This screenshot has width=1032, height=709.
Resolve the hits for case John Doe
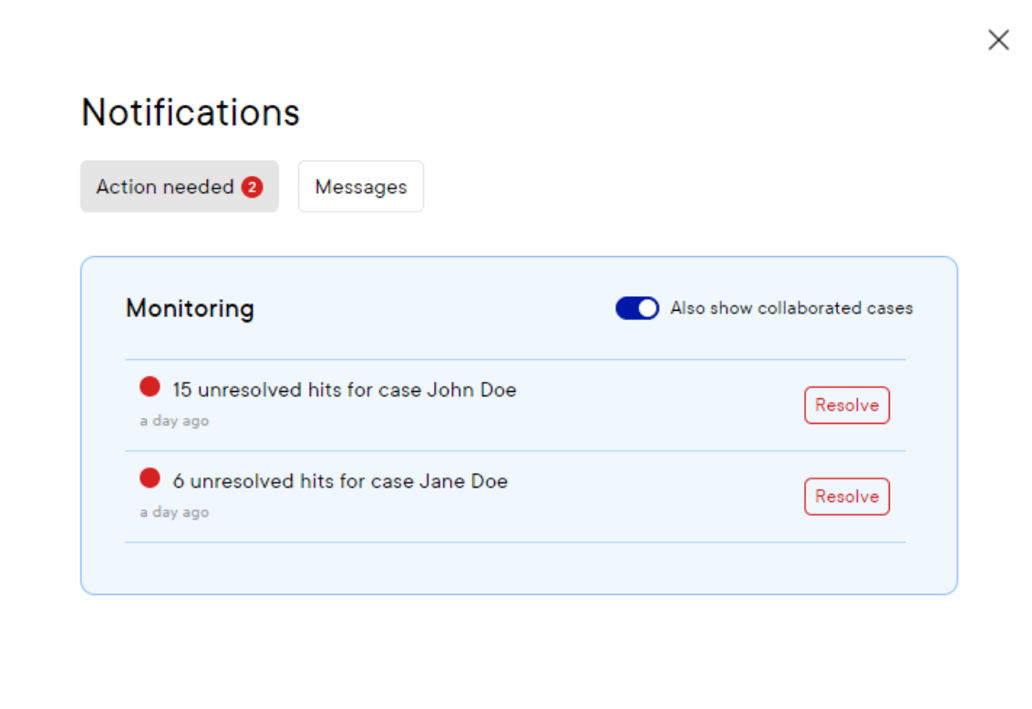pyautogui.click(x=846, y=405)
